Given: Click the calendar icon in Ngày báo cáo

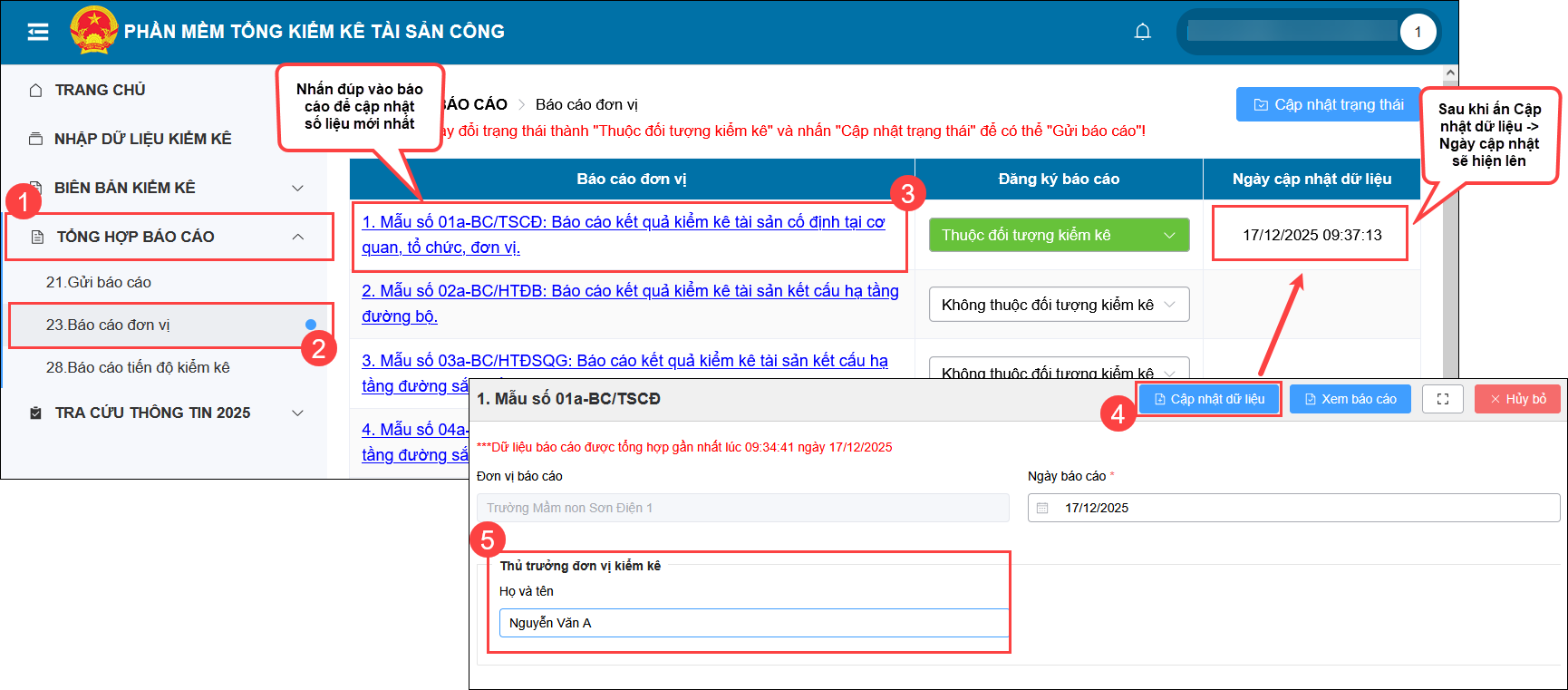Looking at the screenshot, I should [1042, 508].
